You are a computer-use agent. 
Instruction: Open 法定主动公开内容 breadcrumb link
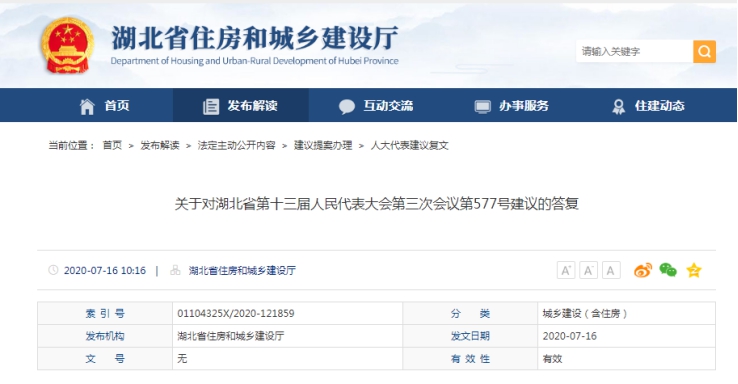pyautogui.click(x=236, y=145)
